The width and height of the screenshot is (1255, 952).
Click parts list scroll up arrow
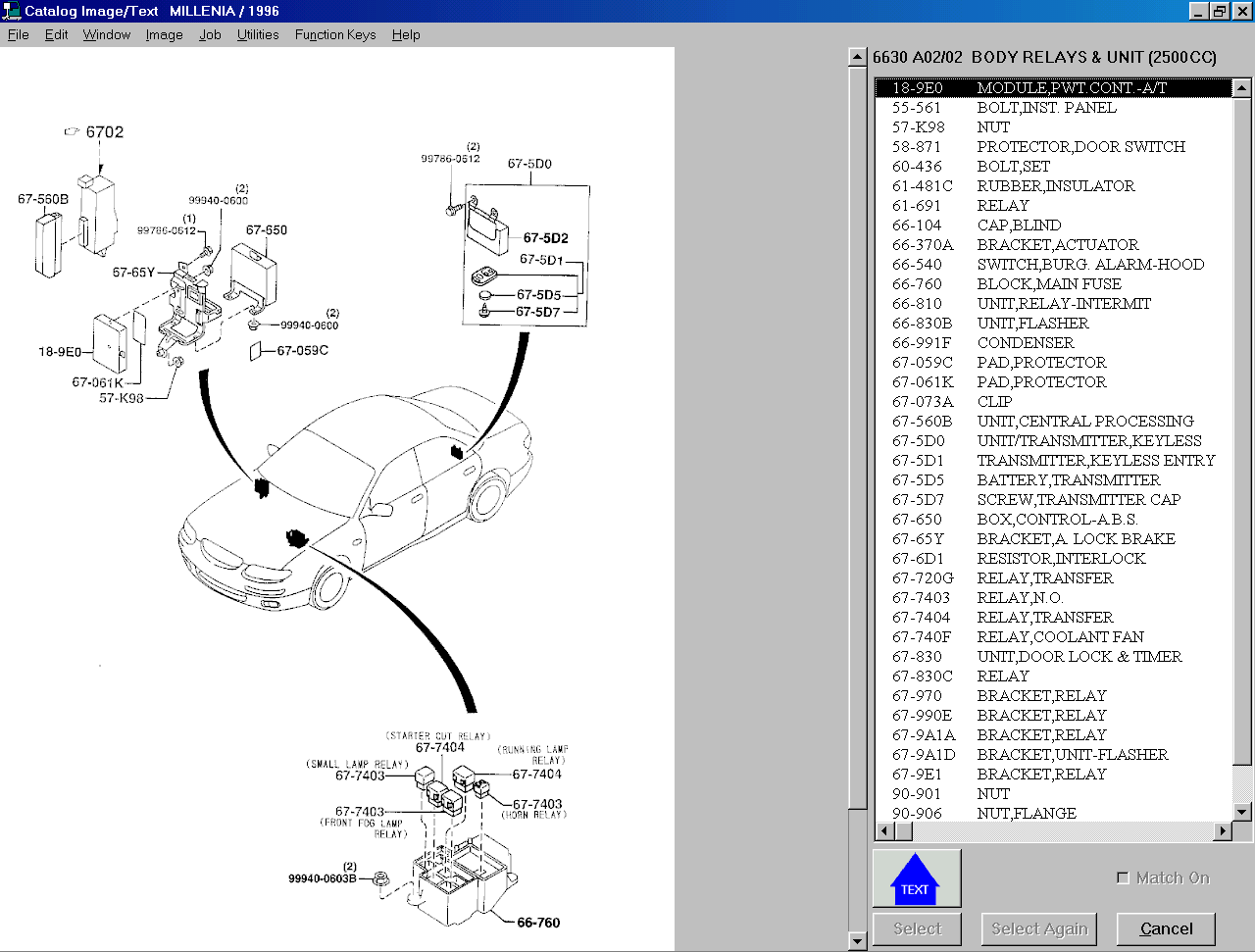pyautogui.click(x=1242, y=87)
